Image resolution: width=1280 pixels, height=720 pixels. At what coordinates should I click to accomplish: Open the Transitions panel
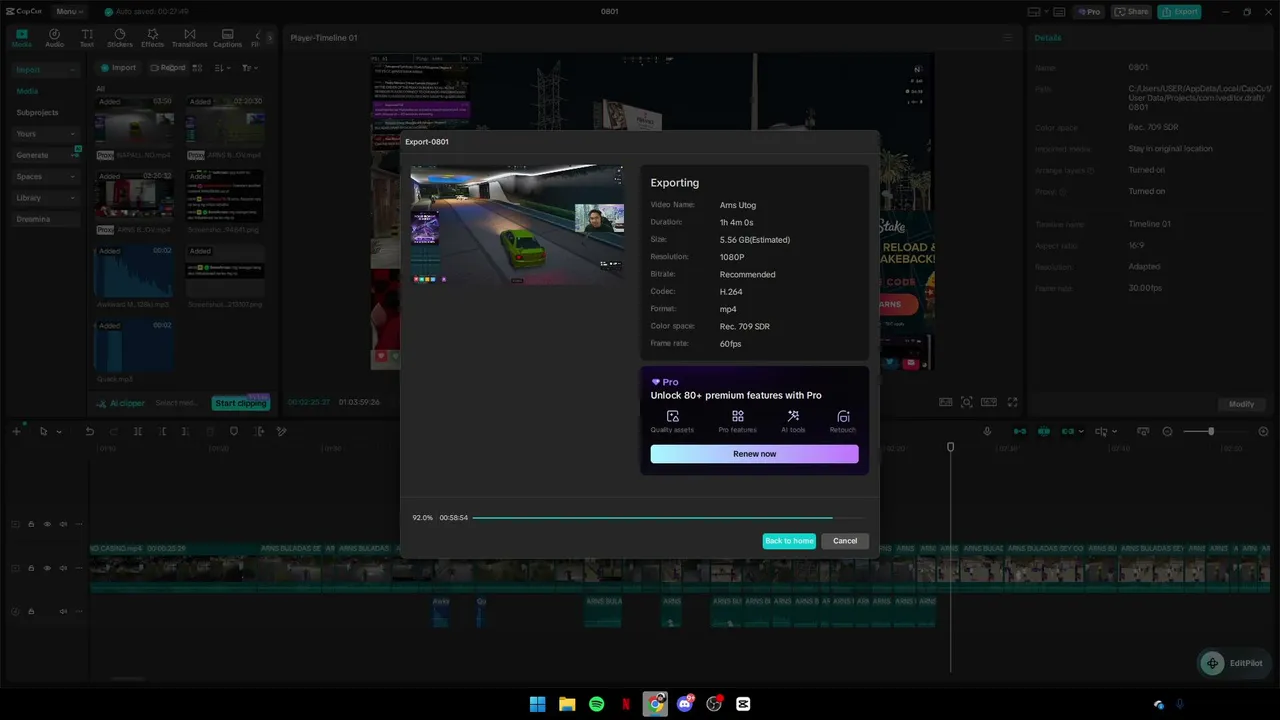coord(189,38)
